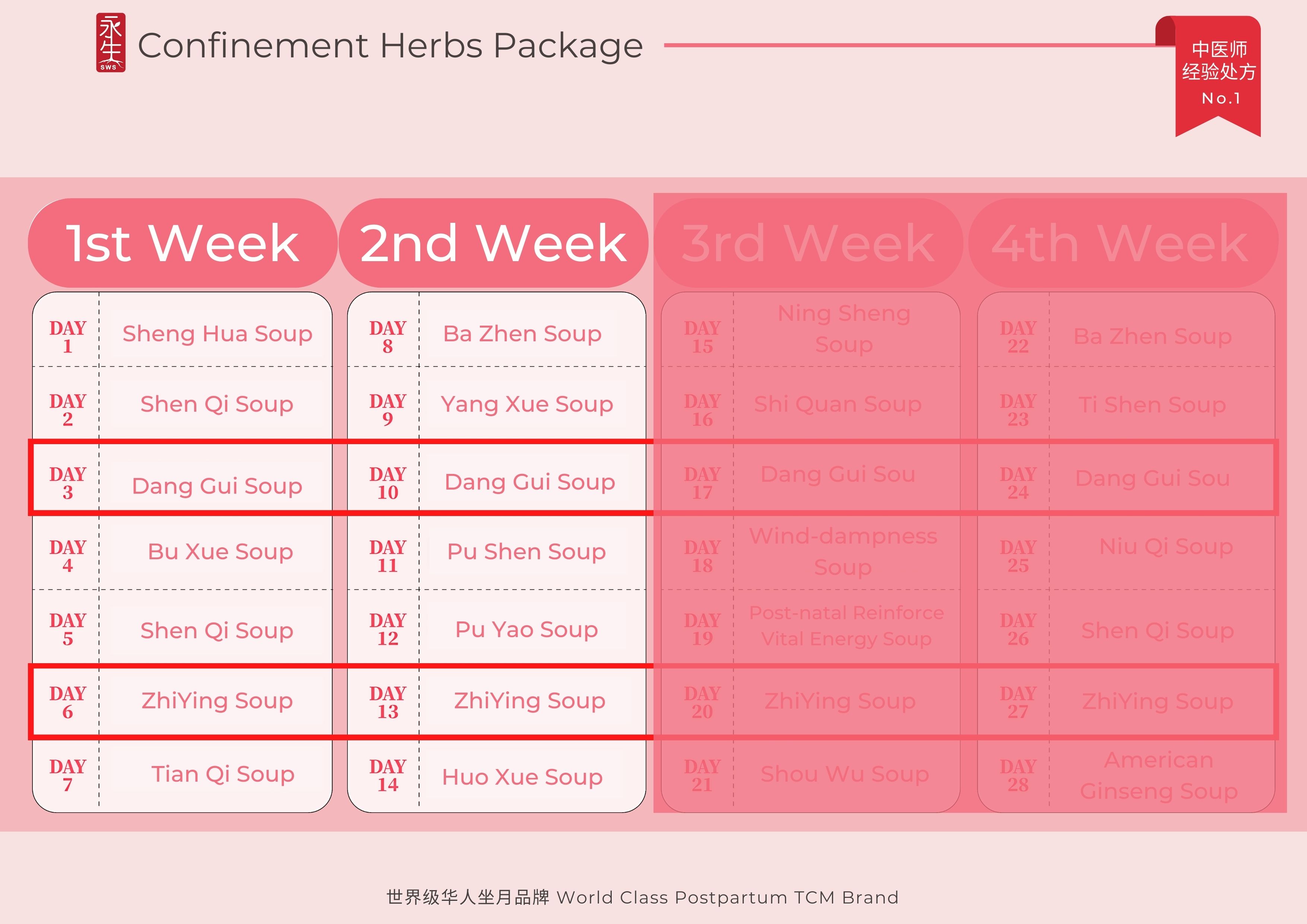Select Niu Qi Soup on Day 25
This screenshot has width=1307, height=924.
(1166, 547)
